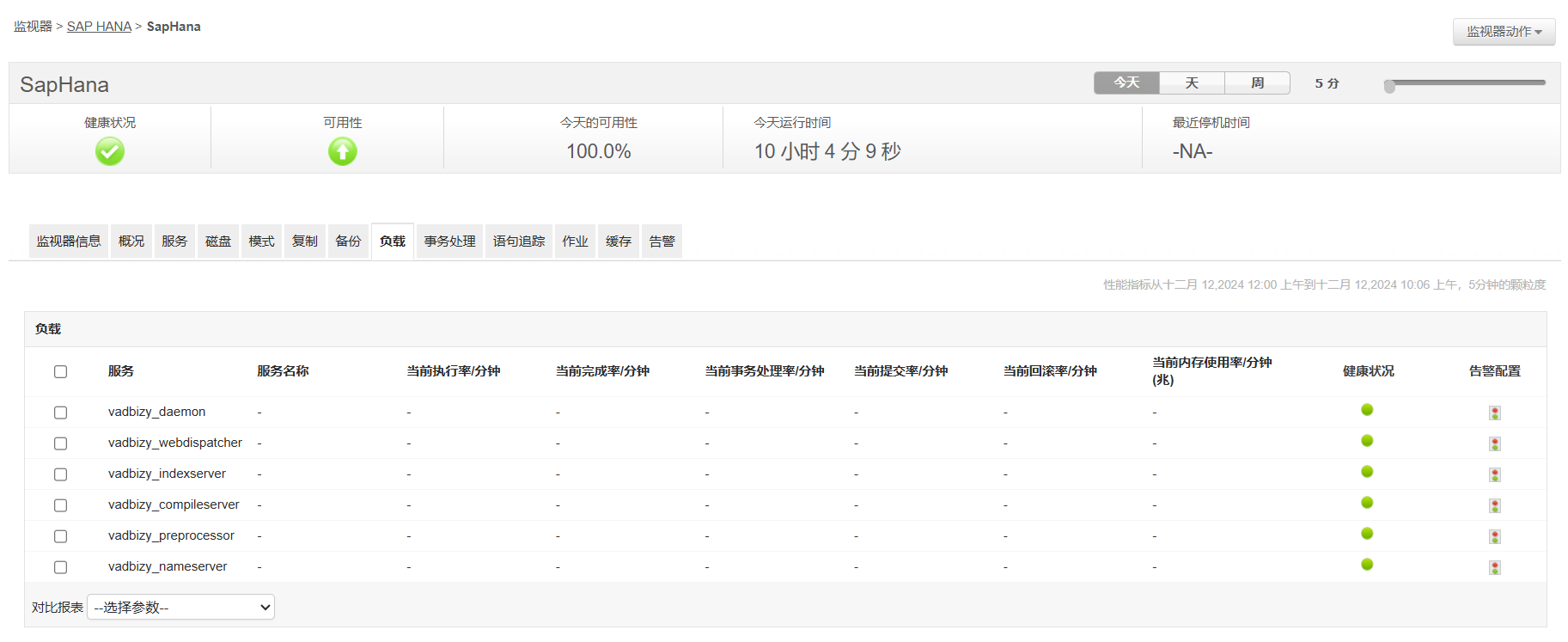Image resolution: width=1568 pixels, height=642 pixels.
Task: Click the vadbizy_webdispatcher service name
Action: tap(175, 443)
